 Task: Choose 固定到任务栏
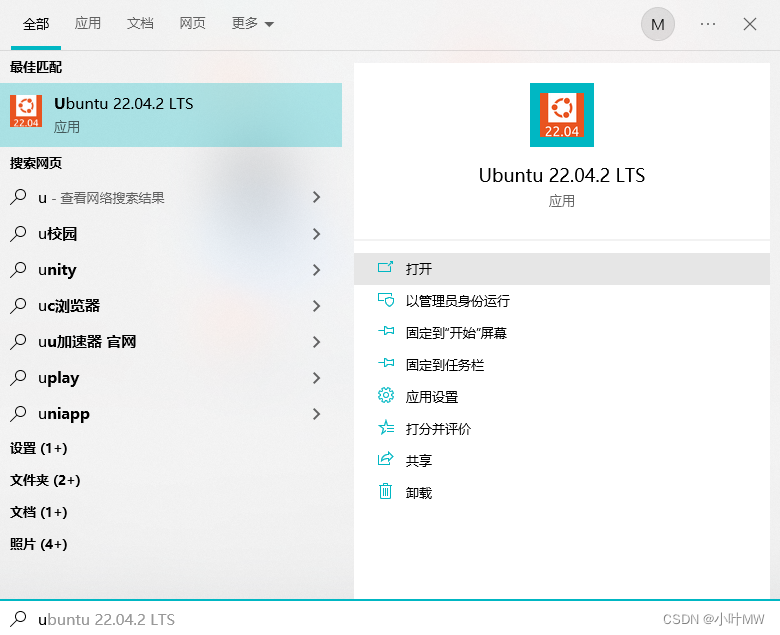562,364
